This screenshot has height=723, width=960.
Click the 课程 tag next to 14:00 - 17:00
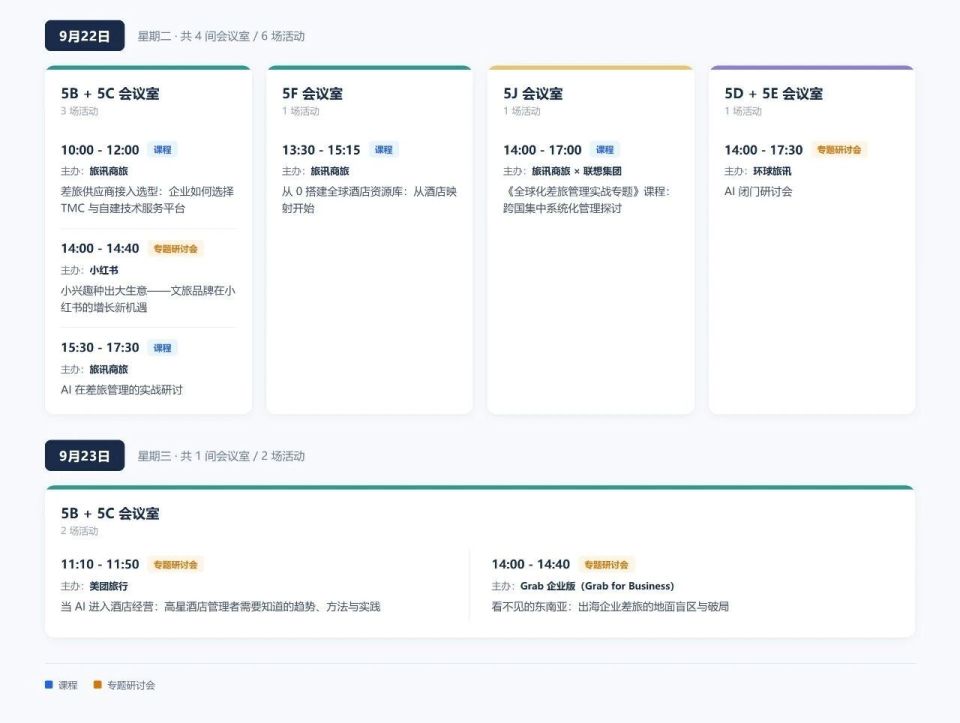click(x=605, y=150)
